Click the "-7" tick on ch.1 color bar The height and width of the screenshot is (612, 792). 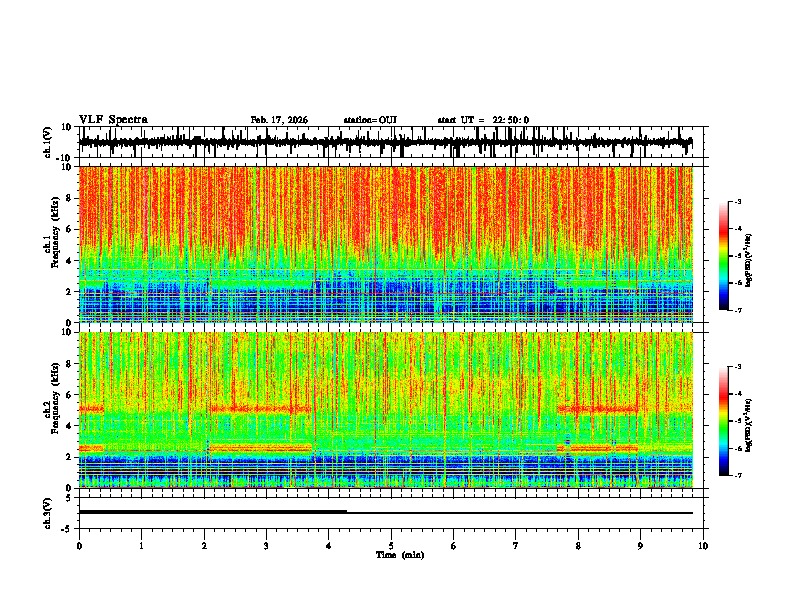click(737, 310)
